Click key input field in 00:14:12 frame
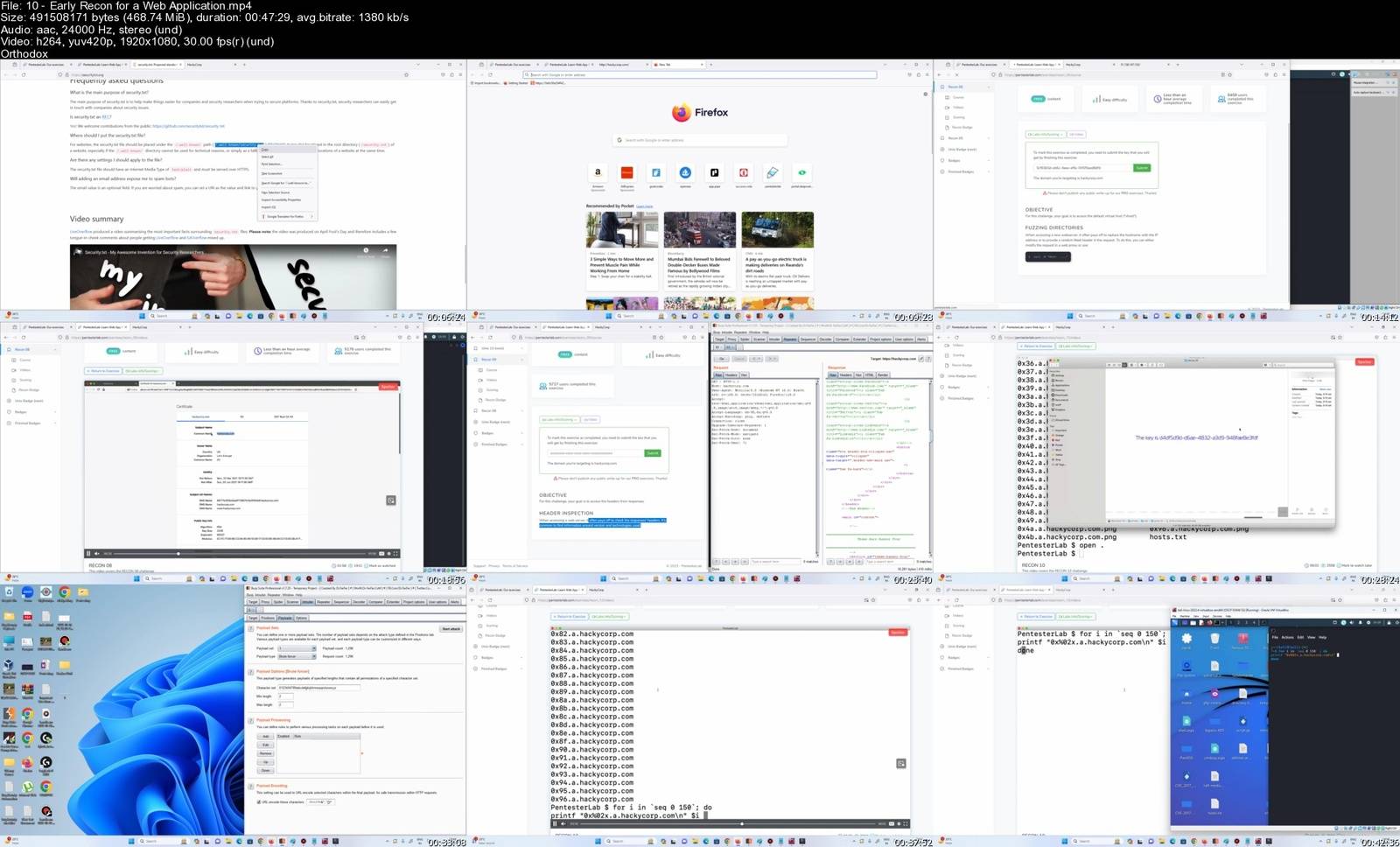 click(x=1083, y=168)
